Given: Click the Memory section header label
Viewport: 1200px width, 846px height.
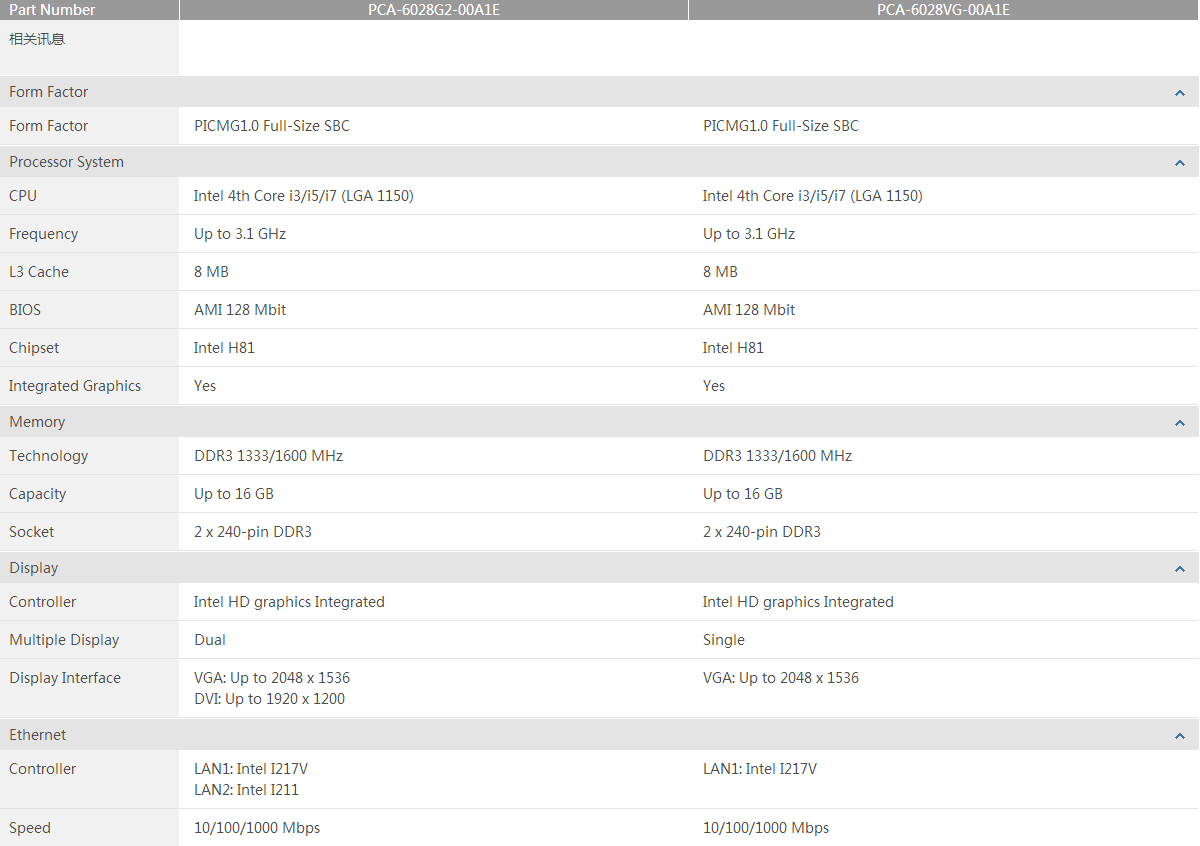Looking at the screenshot, I should pyautogui.click(x=37, y=422).
